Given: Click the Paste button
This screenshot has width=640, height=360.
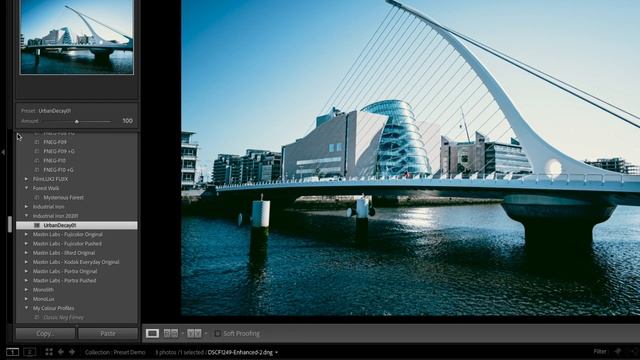Looking at the screenshot, I should pyautogui.click(x=108, y=333).
